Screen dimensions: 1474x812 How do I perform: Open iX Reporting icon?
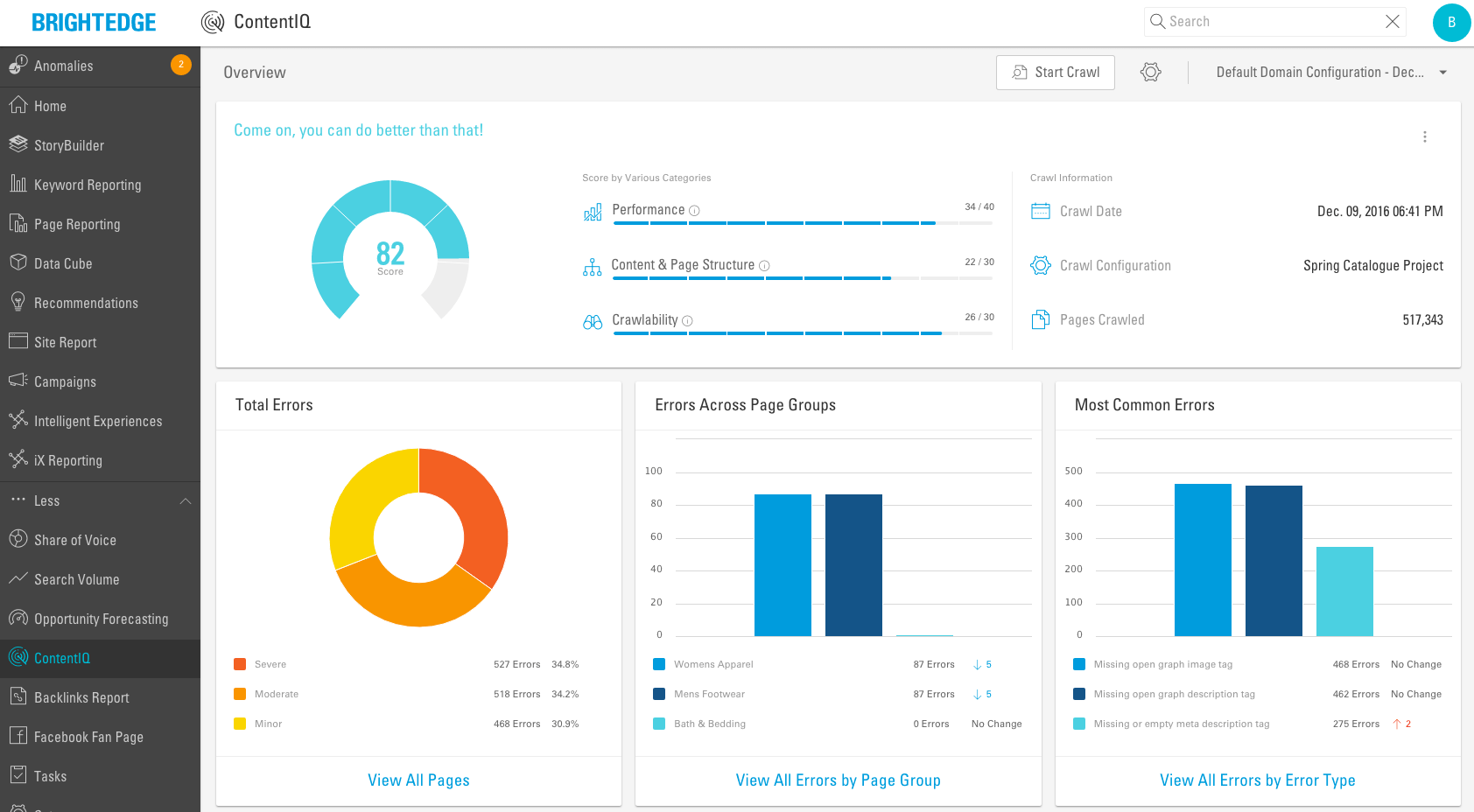point(18,459)
